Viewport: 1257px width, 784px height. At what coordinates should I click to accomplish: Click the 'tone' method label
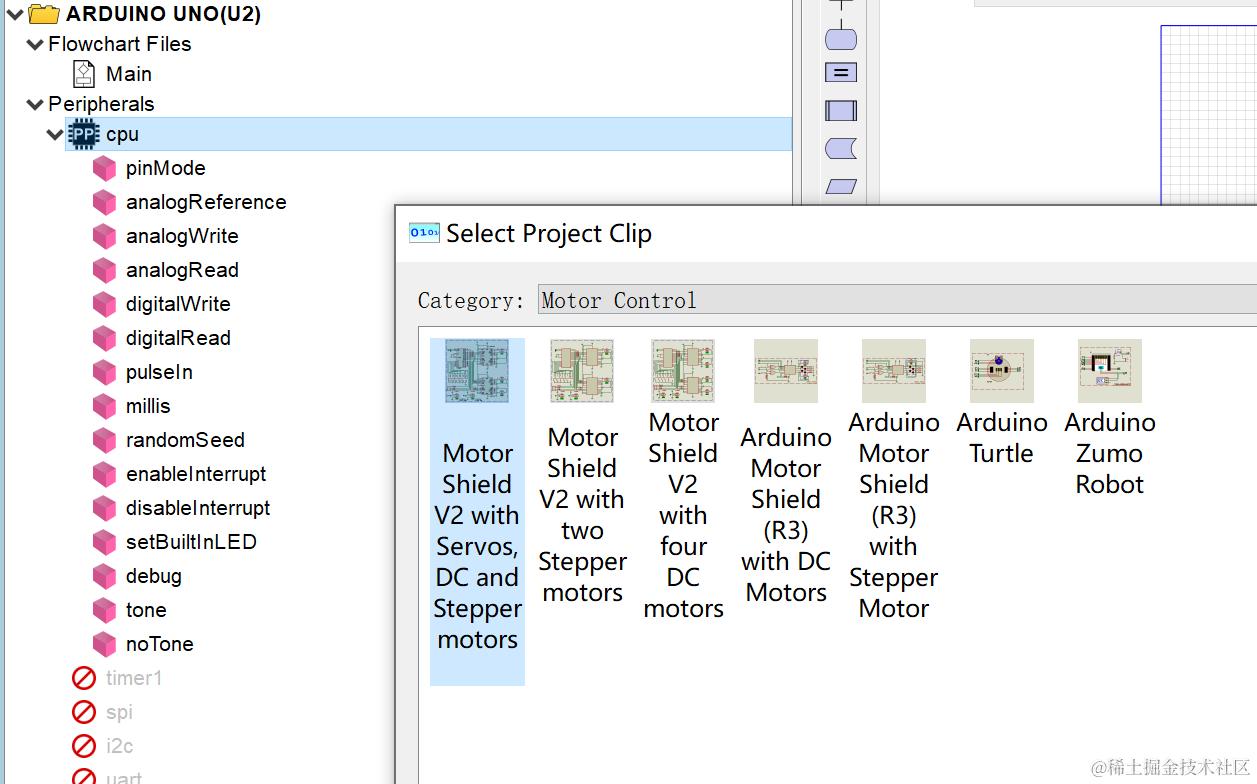(x=146, y=610)
